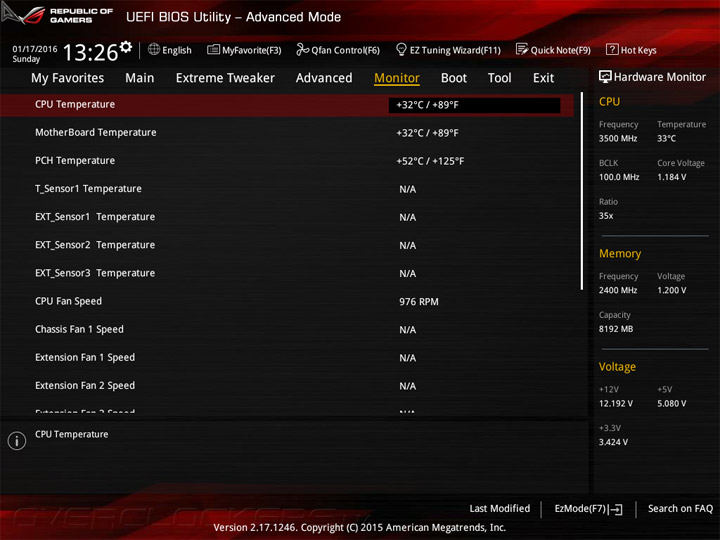Launch Qfan Control fan icon
Image resolution: width=720 pixels, height=540 pixels.
302,49
